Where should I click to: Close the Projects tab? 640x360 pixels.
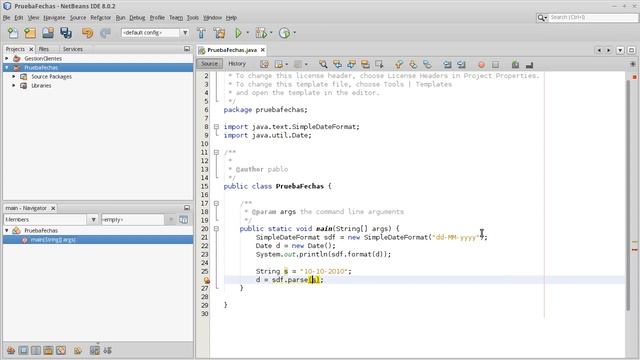point(31,49)
